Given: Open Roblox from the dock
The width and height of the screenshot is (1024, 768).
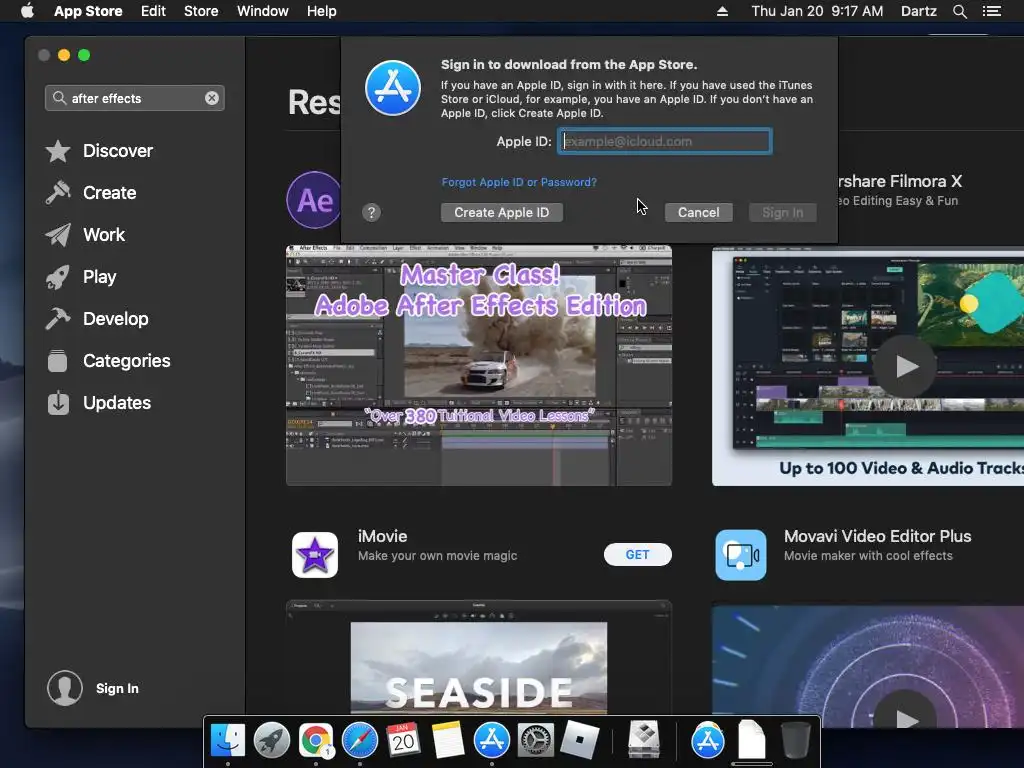Looking at the screenshot, I should coord(579,740).
